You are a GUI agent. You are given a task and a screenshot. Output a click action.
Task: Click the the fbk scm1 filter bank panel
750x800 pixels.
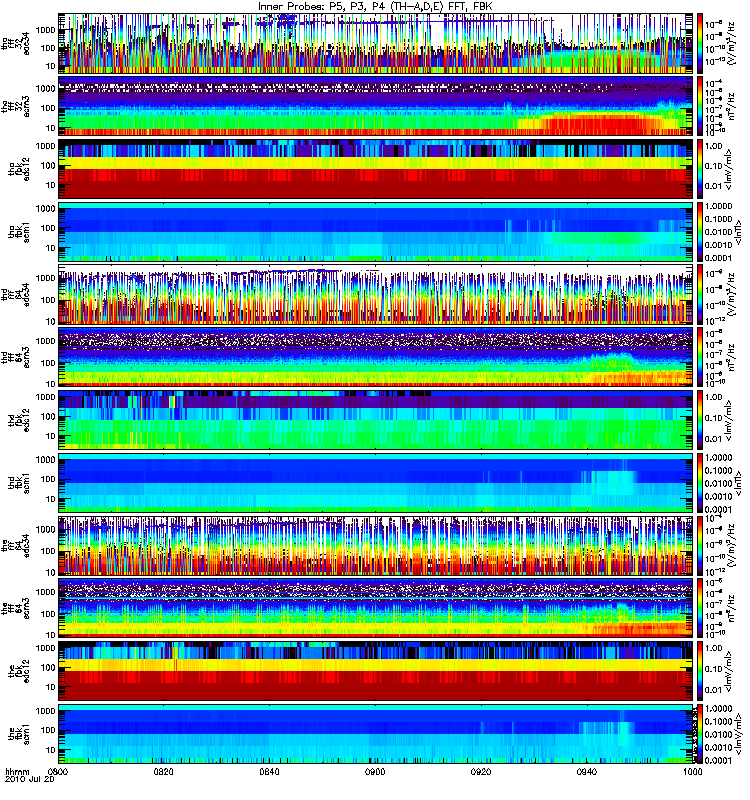pyautogui.click(x=376, y=734)
